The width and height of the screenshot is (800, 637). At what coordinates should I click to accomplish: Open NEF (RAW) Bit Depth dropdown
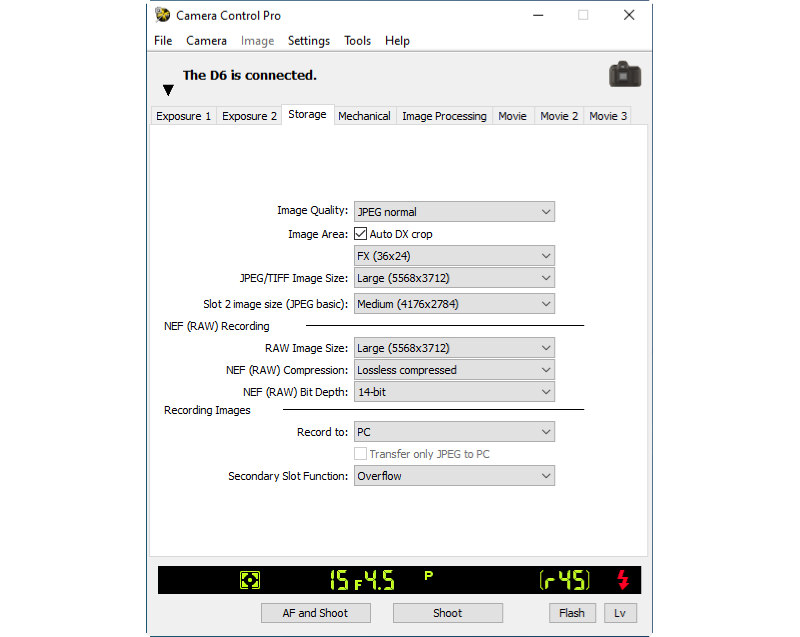pyautogui.click(x=454, y=392)
